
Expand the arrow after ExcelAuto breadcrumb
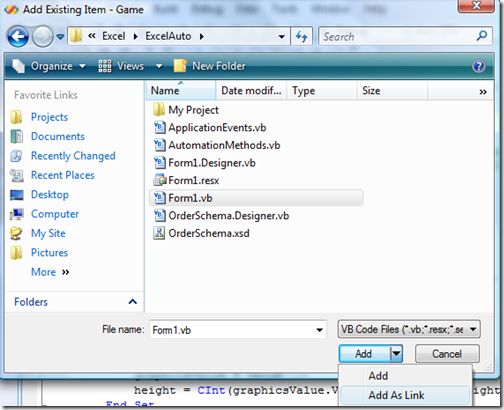[x=202, y=36]
